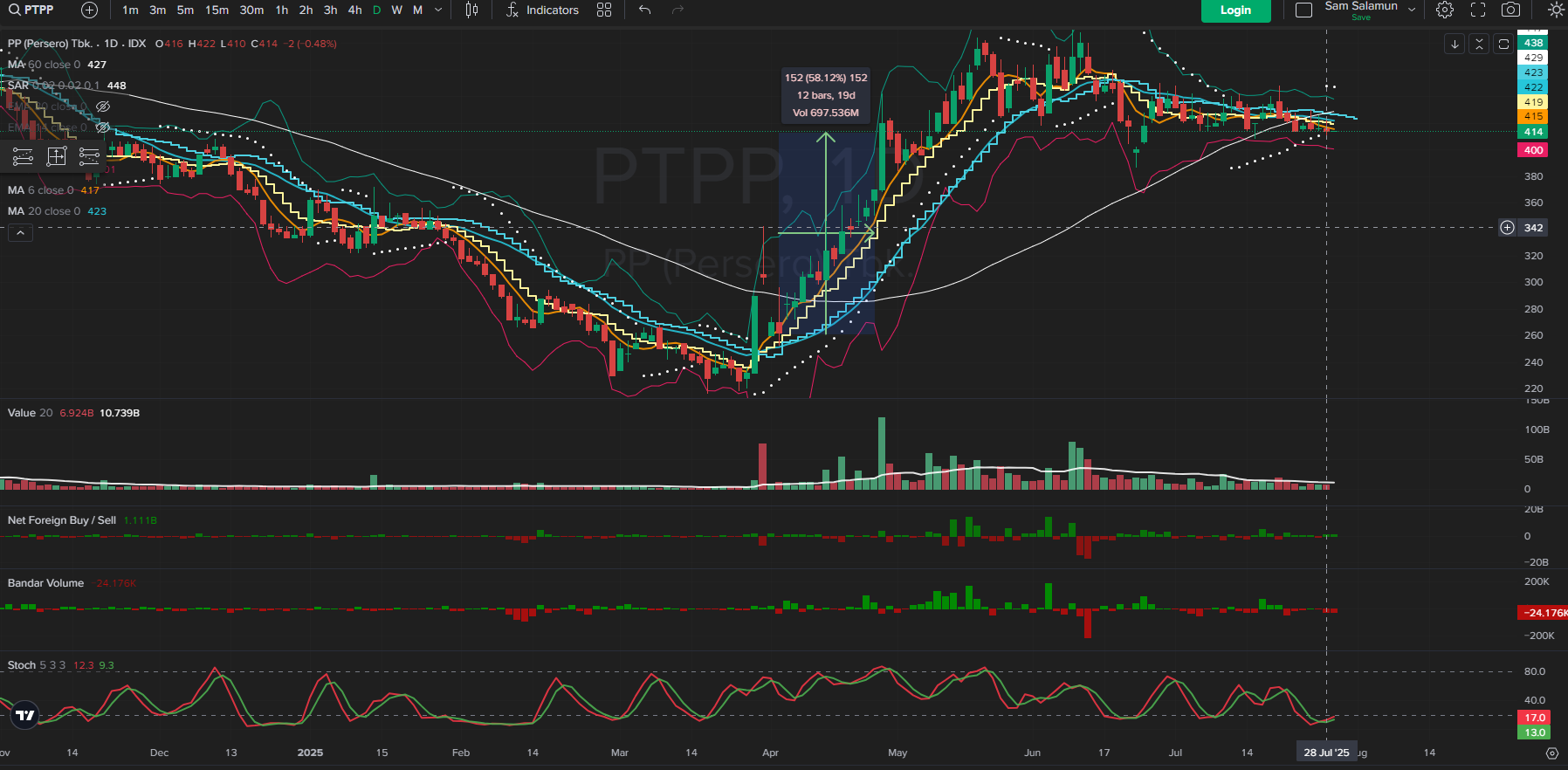Click the 438 teal price label
1568x770 pixels.
[1534, 43]
